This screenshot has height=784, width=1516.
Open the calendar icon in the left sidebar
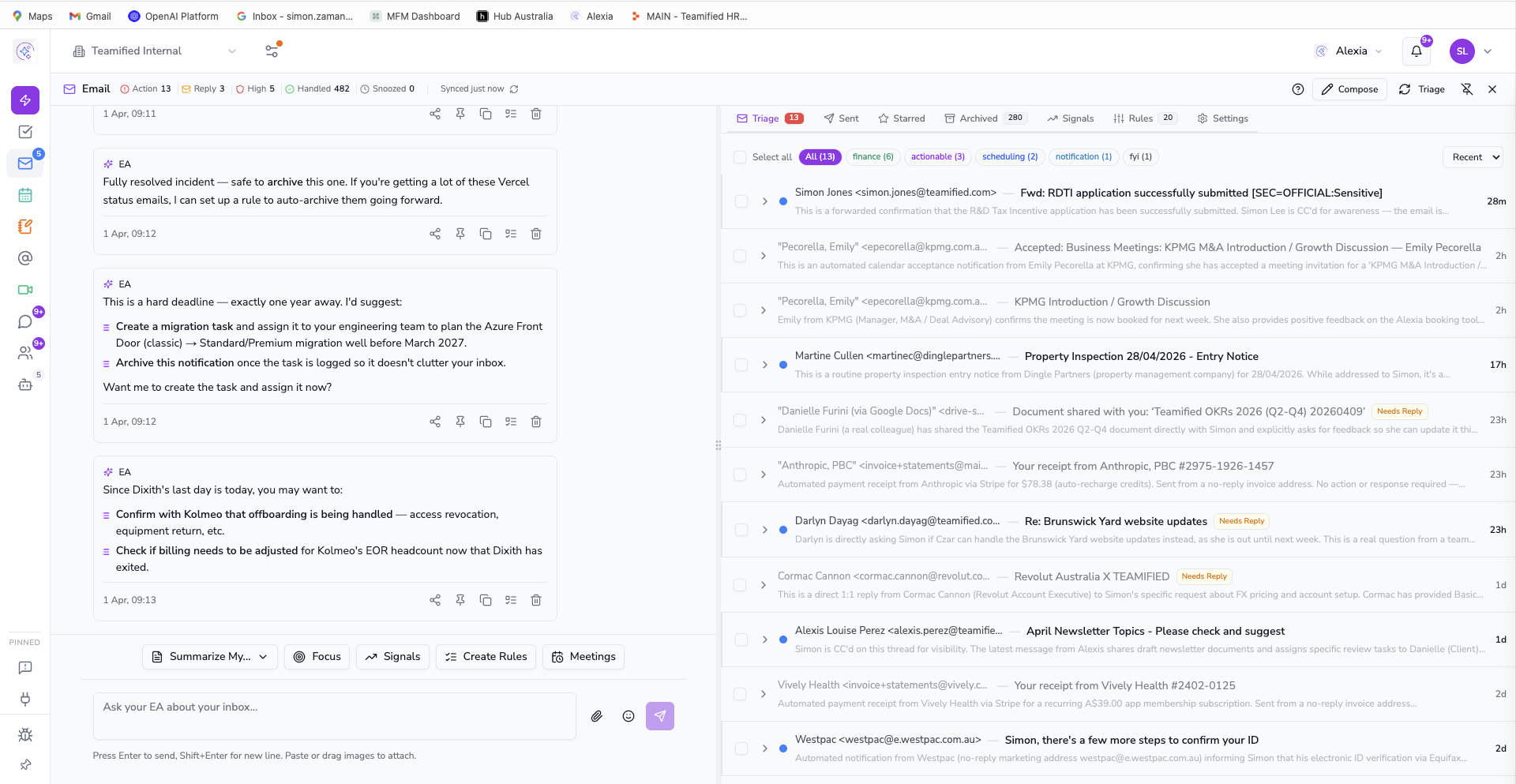pyautogui.click(x=24, y=195)
